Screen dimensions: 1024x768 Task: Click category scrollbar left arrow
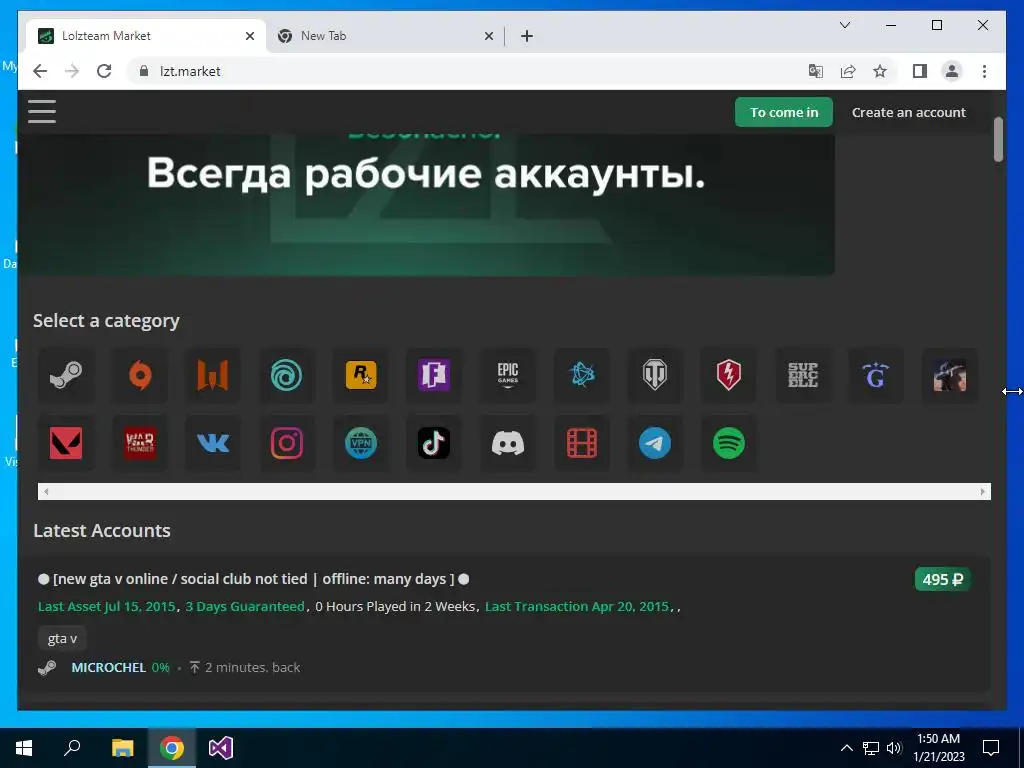click(x=46, y=492)
